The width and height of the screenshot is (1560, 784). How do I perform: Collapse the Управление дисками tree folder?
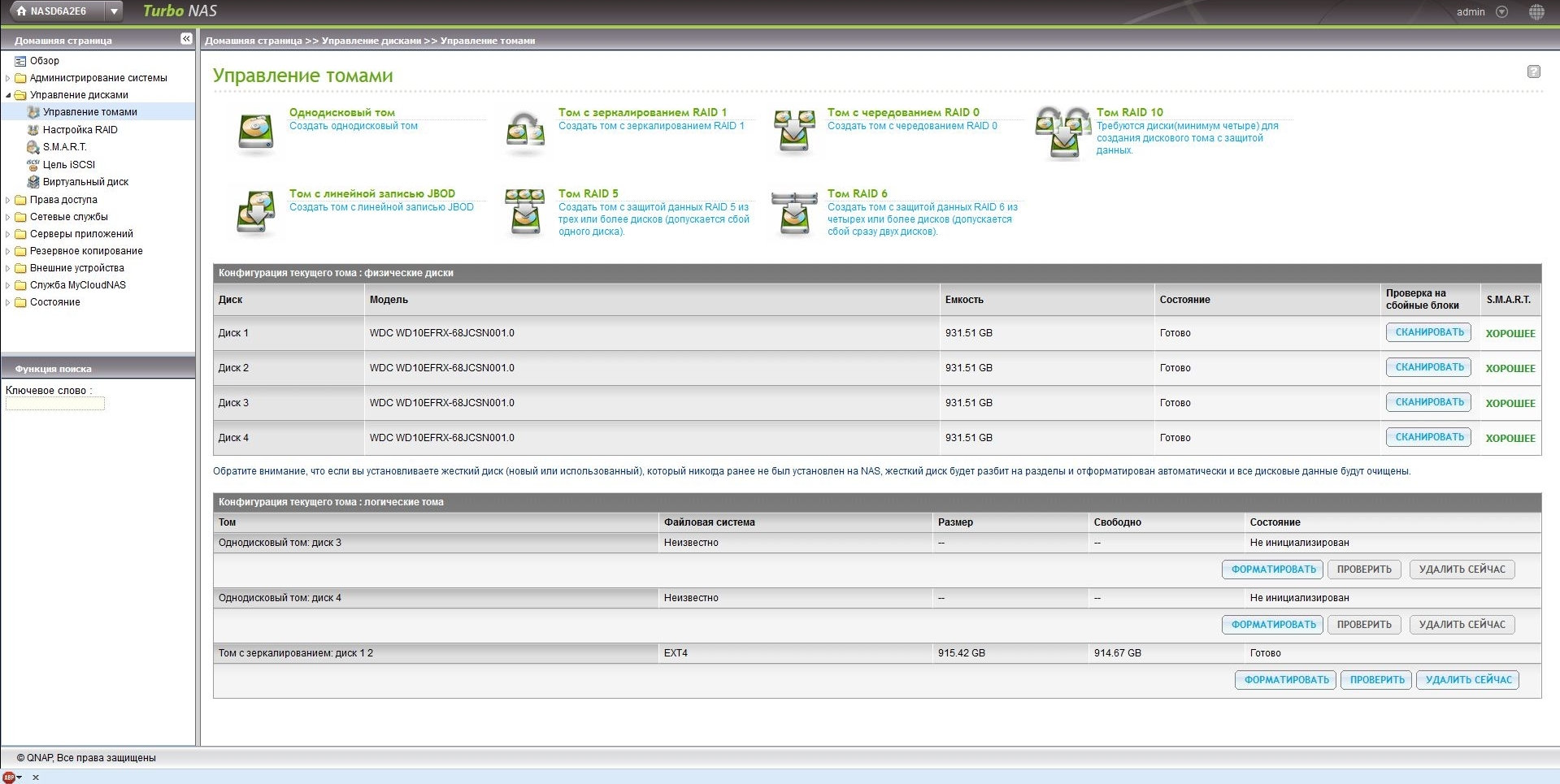(8, 96)
